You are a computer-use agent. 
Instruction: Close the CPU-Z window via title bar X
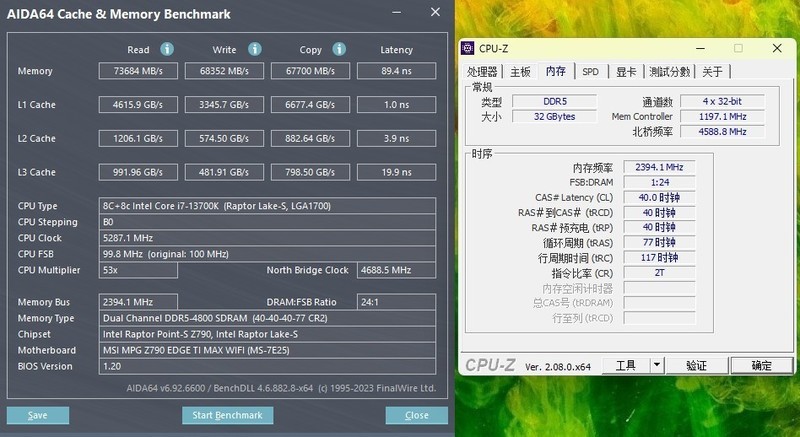tap(777, 48)
